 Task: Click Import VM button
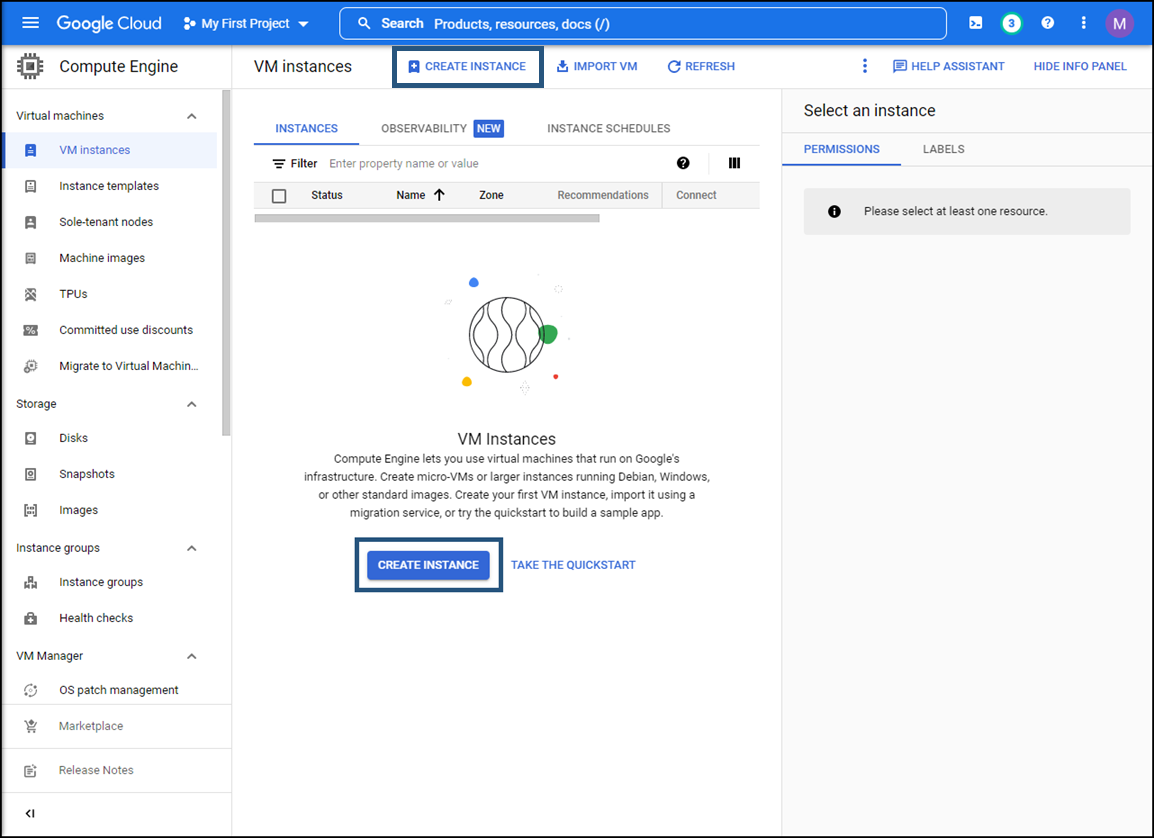coord(597,66)
